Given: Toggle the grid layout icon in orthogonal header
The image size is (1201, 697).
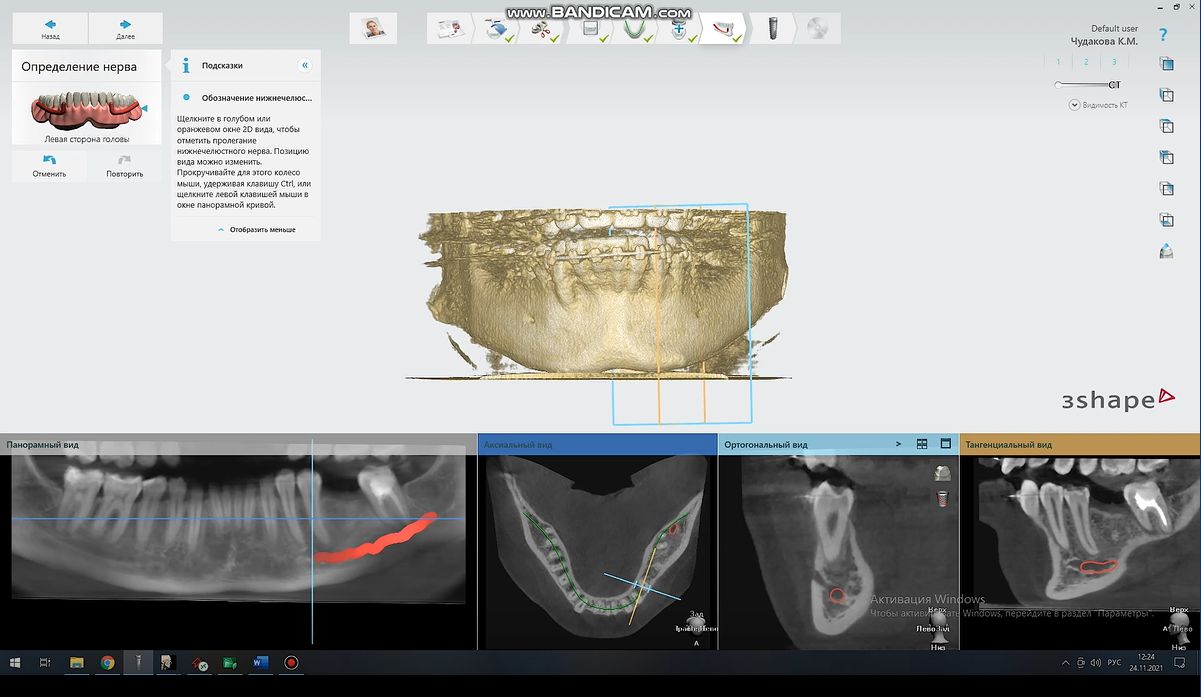Looking at the screenshot, I should [x=921, y=444].
